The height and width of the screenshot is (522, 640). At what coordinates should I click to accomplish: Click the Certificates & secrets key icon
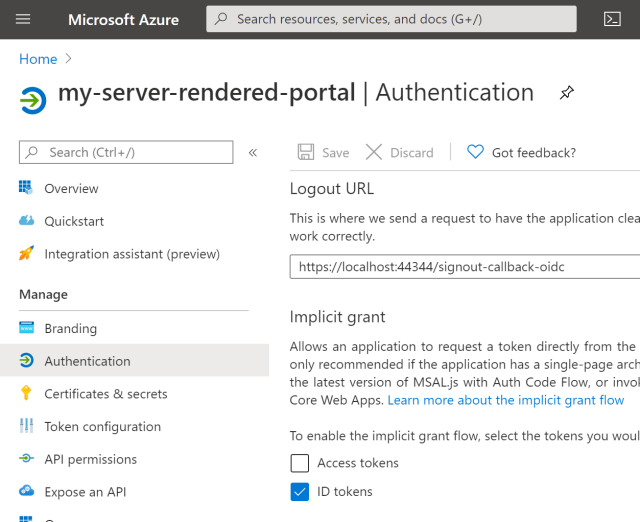coord(26,394)
